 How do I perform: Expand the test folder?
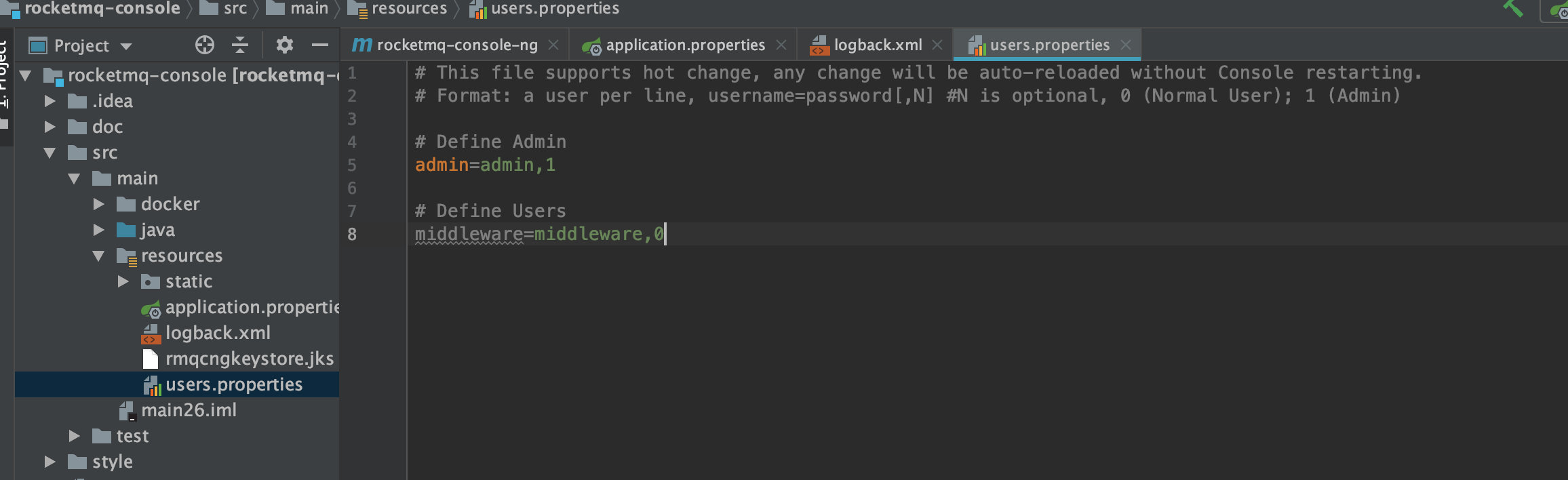pos(75,436)
